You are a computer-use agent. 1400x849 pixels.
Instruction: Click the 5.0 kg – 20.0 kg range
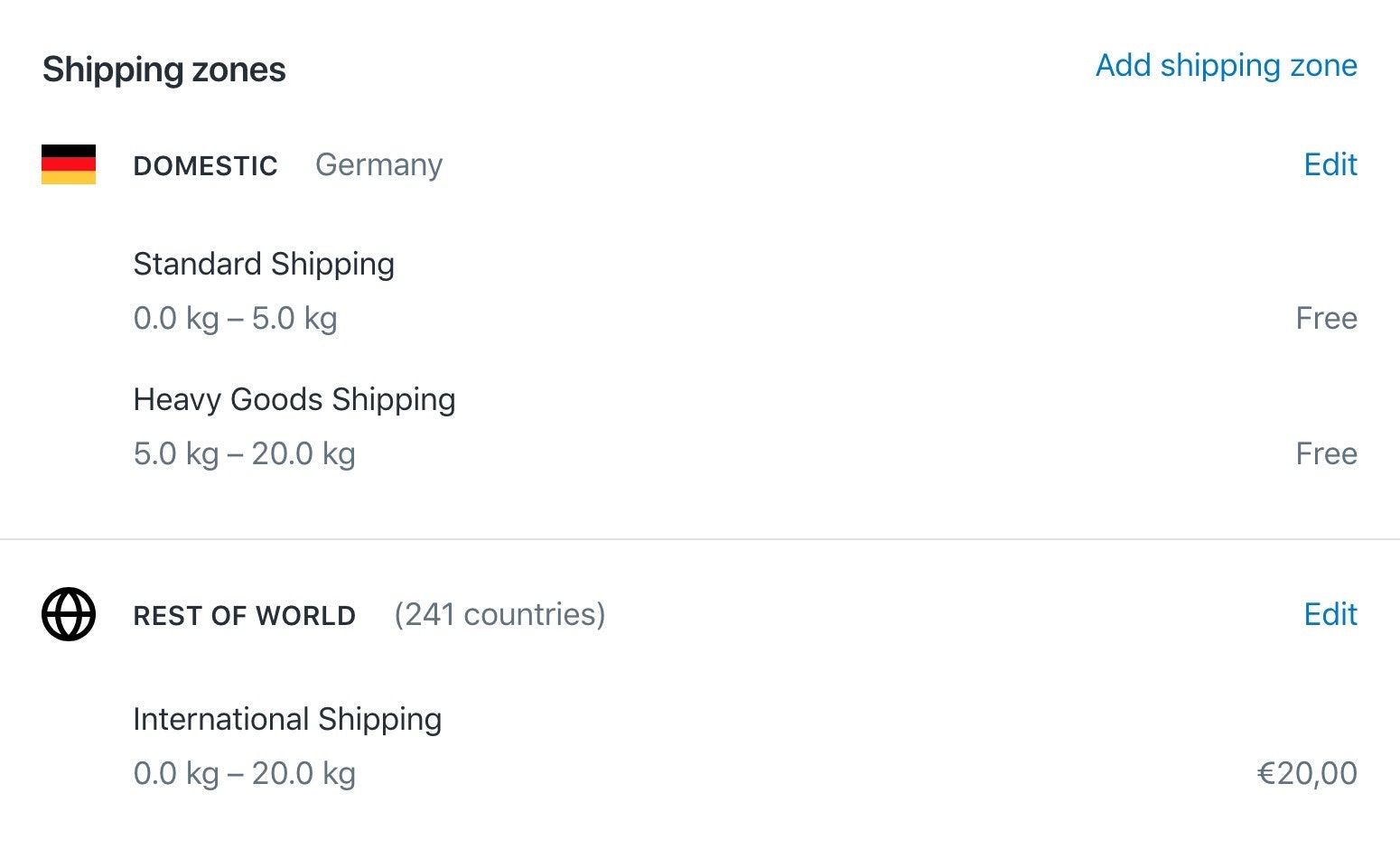point(244,453)
